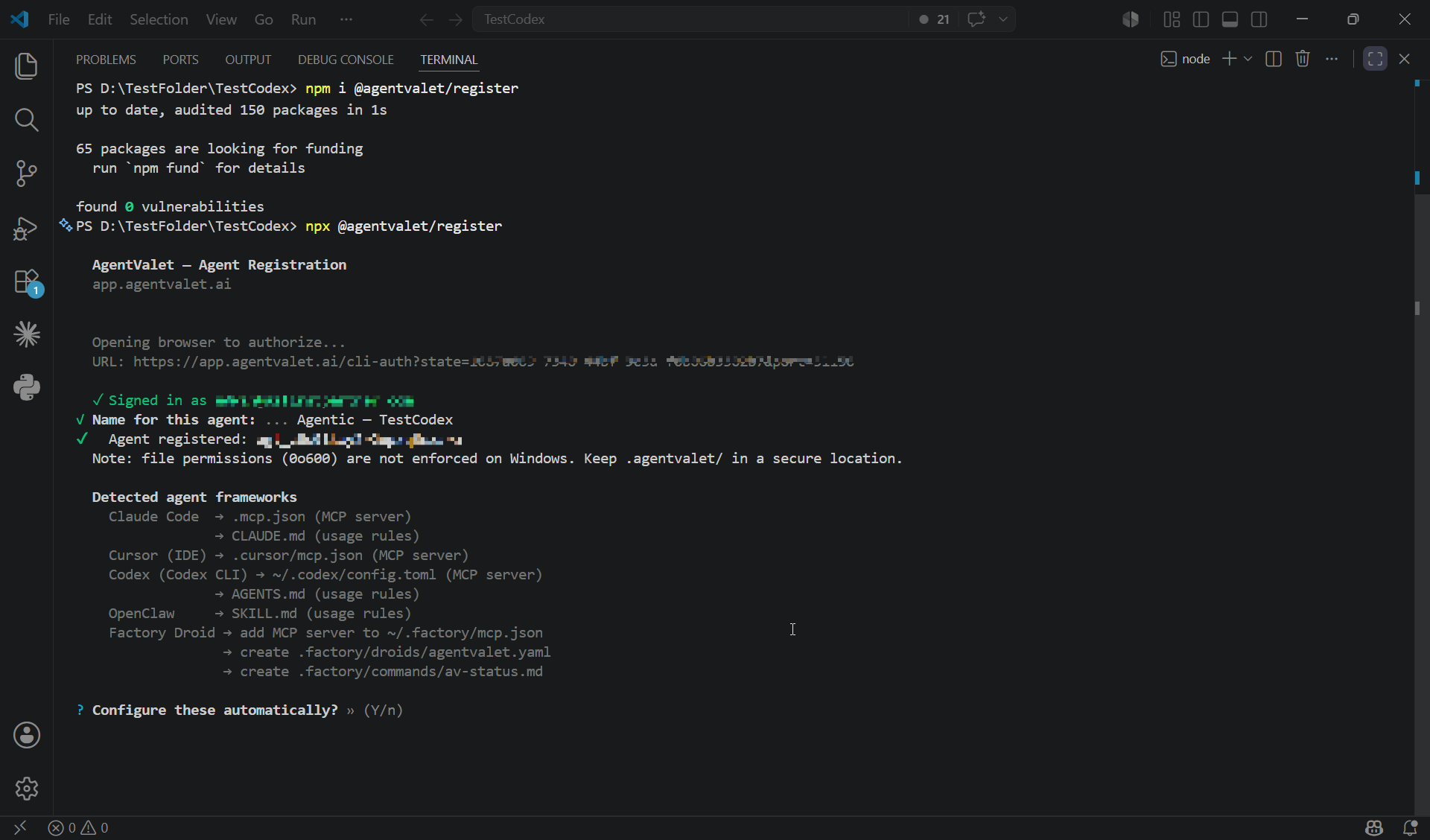Open the Manage gear menu
This screenshot has height=840, width=1430.
[x=27, y=789]
